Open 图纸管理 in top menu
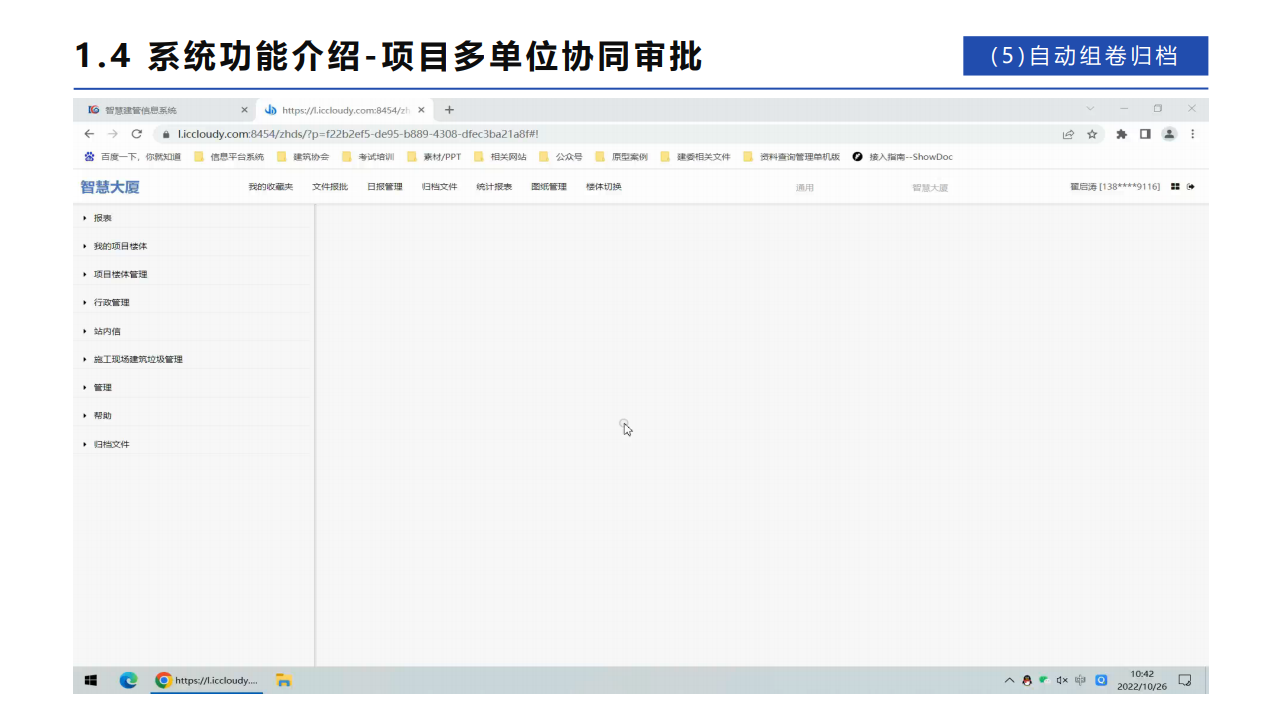 pos(549,187)
